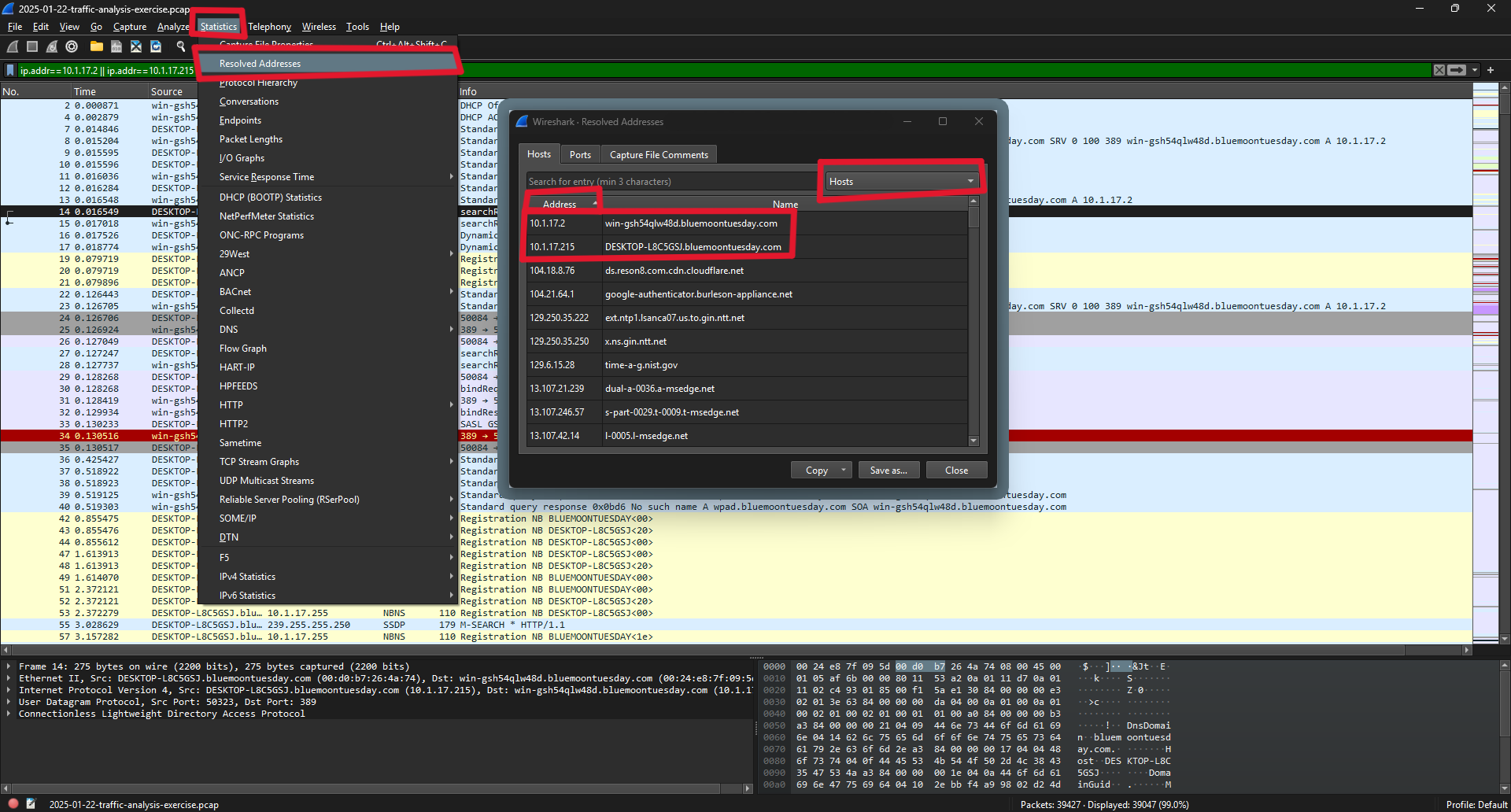Image resolution: width=1511 pixels, height=812 pixels.
Task: Click the display filter bookmark icon
Action: (10, 71)
